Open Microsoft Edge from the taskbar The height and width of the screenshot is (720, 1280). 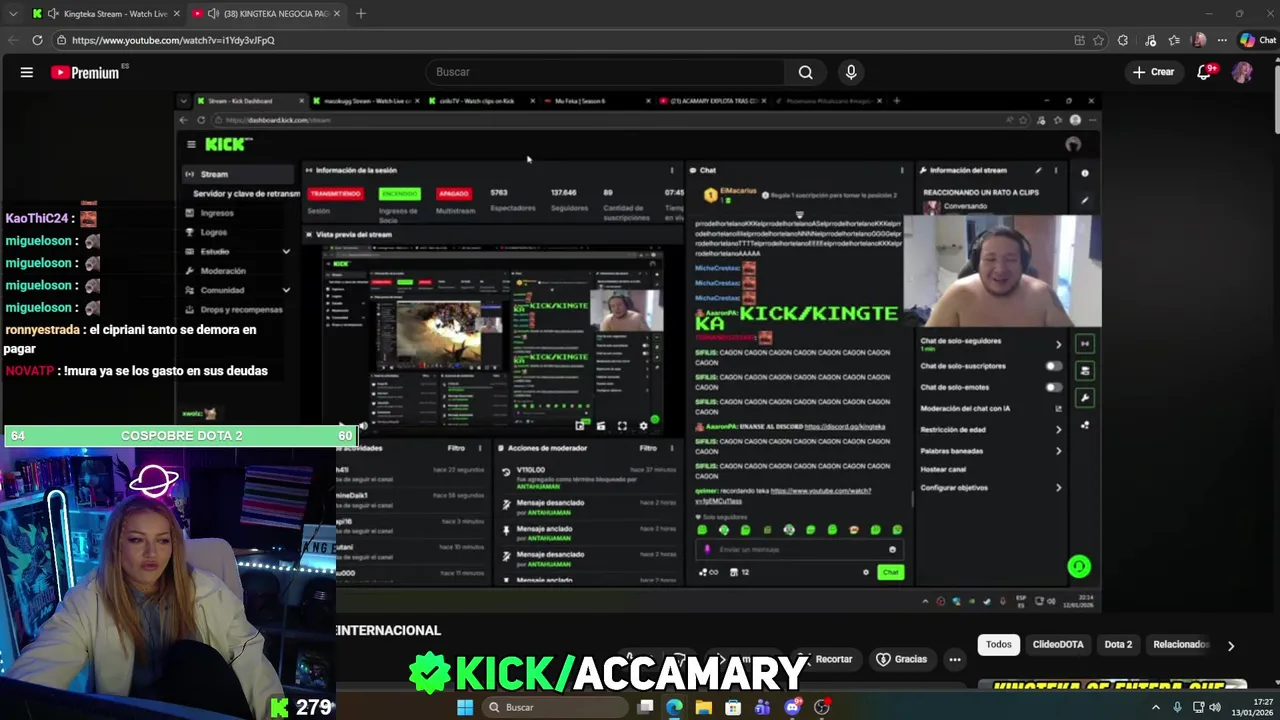(675, 707)
